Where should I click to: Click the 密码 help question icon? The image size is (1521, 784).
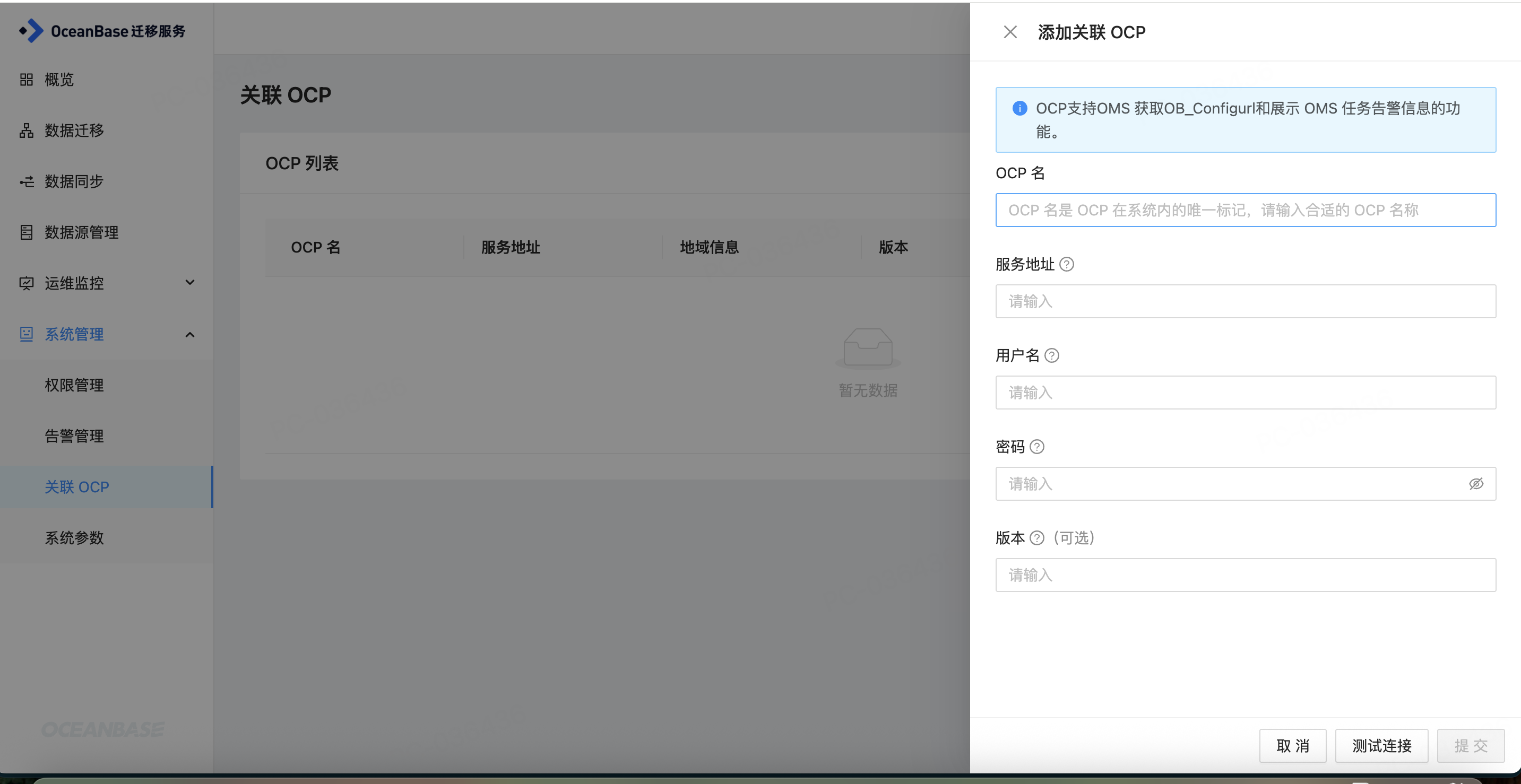(x=1037, y=447)
